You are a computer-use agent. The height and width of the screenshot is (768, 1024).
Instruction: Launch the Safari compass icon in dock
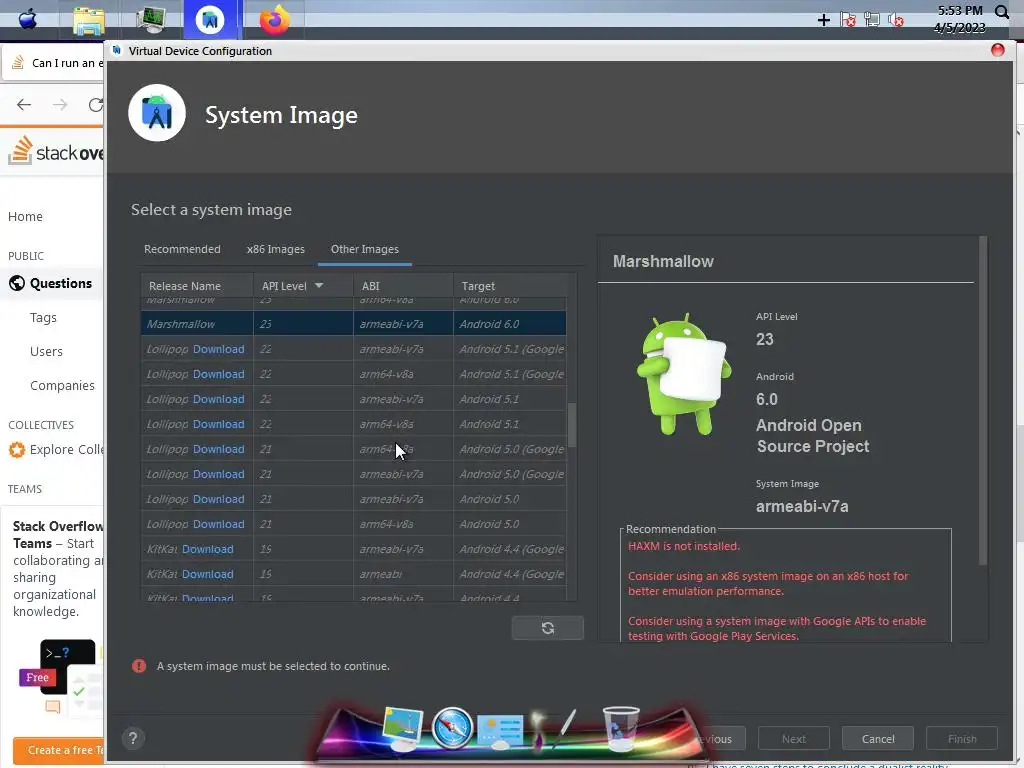coord(452,728)
